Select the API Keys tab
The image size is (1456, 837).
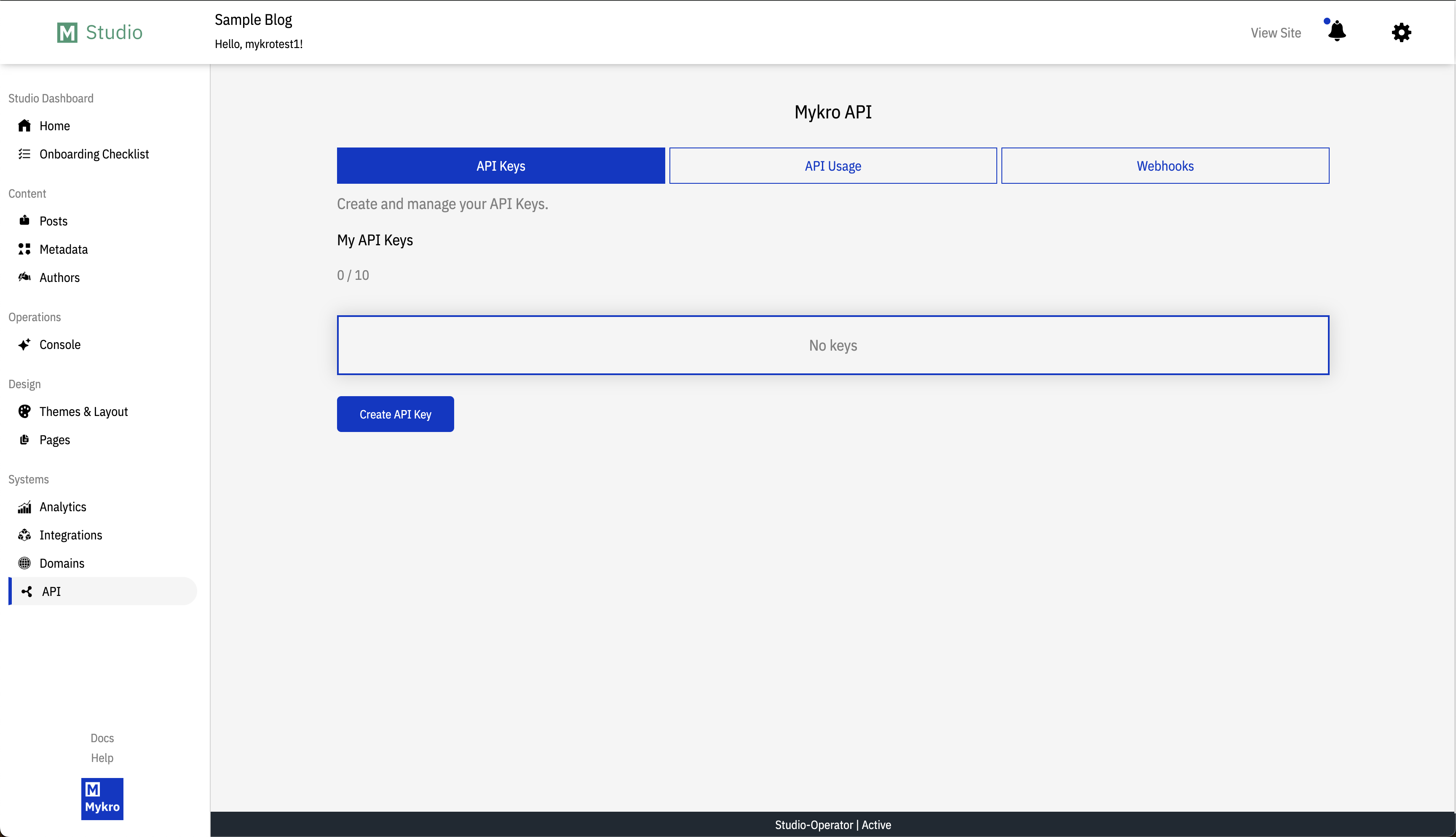[x=500, y=166]
